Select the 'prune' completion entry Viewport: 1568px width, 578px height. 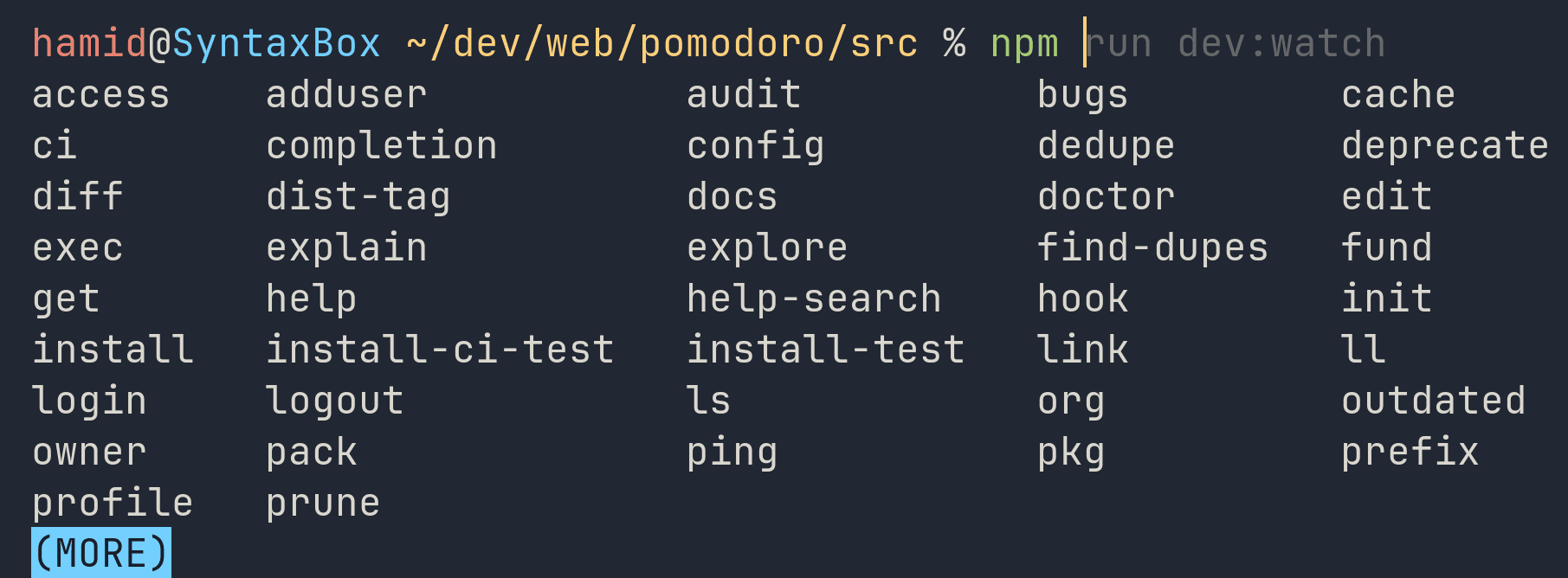[323, 504]
